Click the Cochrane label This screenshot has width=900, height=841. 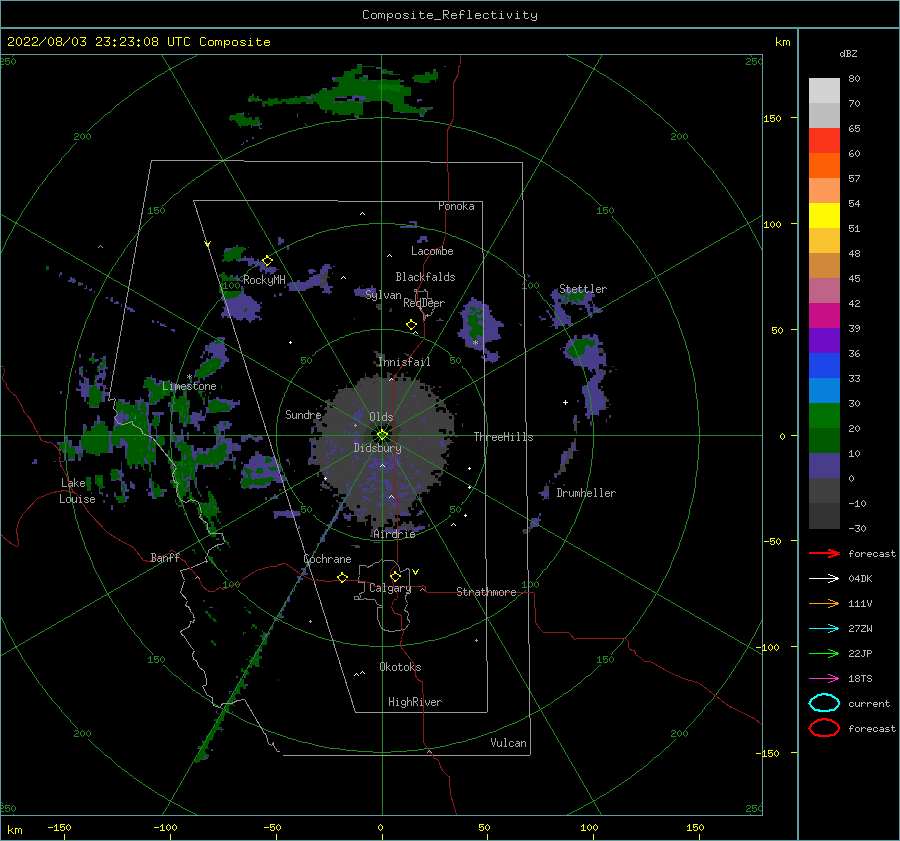327,559
